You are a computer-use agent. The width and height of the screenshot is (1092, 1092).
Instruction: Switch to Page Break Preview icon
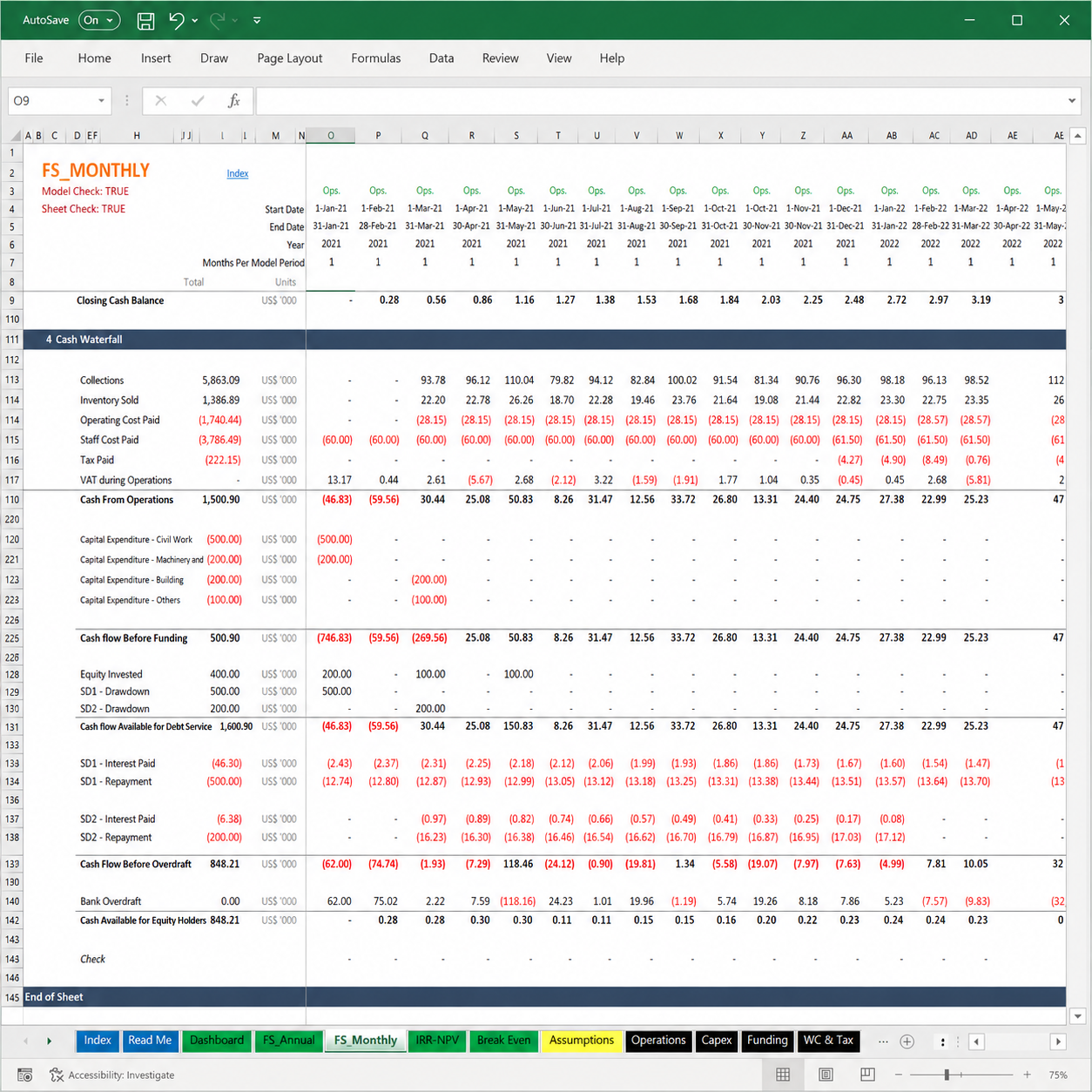(867, 1075)
